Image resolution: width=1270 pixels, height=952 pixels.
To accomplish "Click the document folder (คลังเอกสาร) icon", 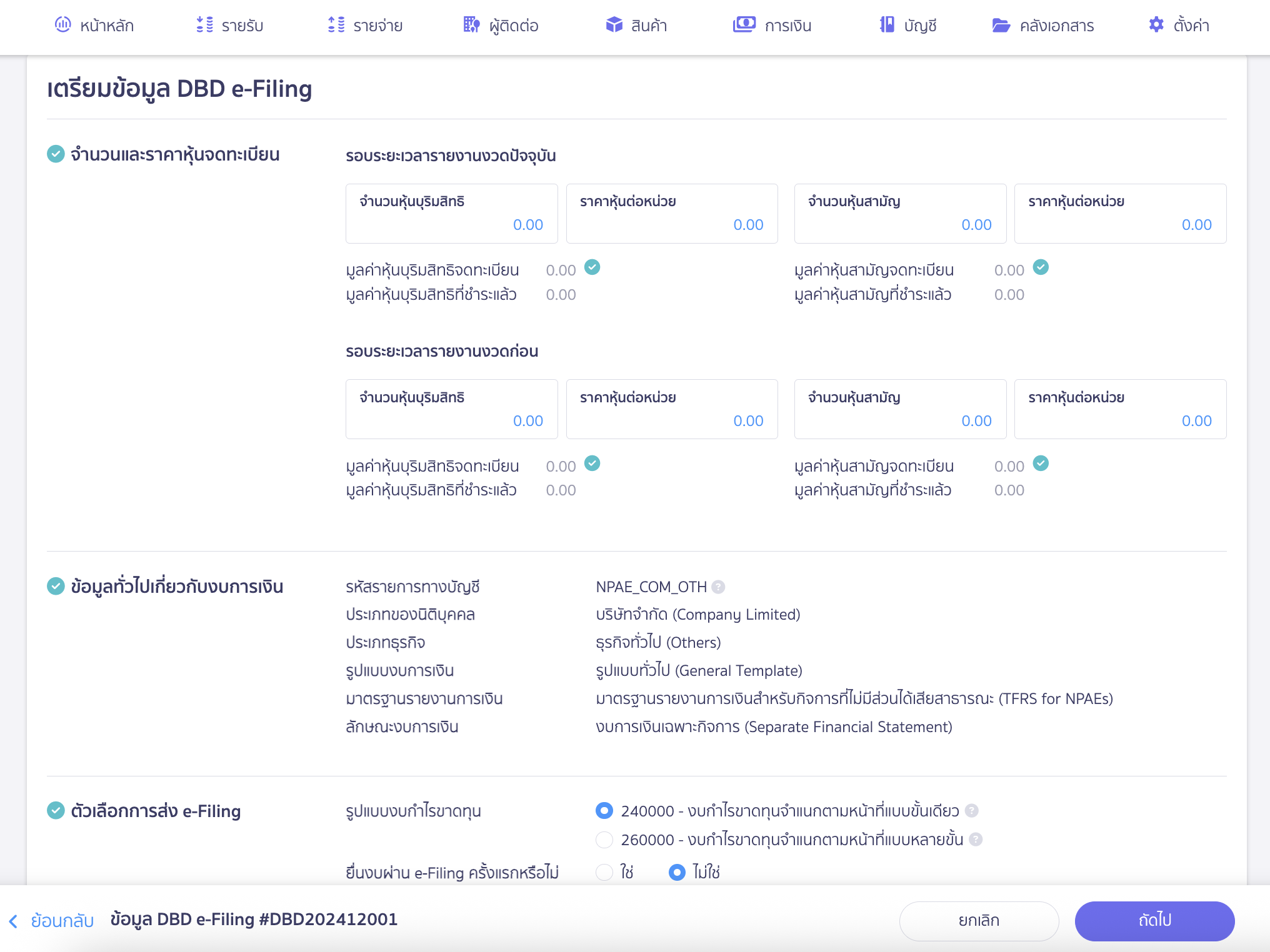I will click(1001, 26).
